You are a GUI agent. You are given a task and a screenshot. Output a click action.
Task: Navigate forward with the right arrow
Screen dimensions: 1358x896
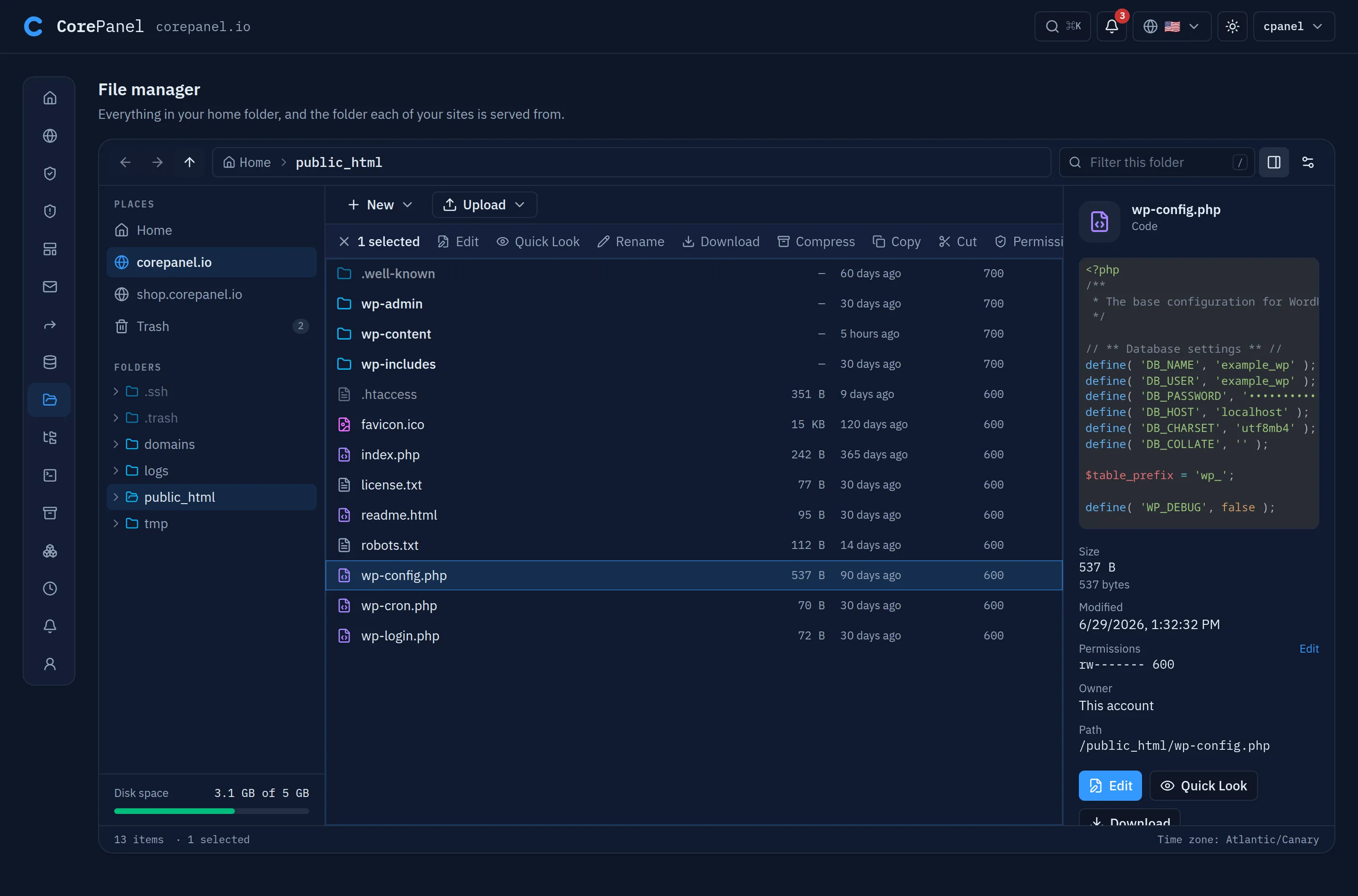[157, 162]
